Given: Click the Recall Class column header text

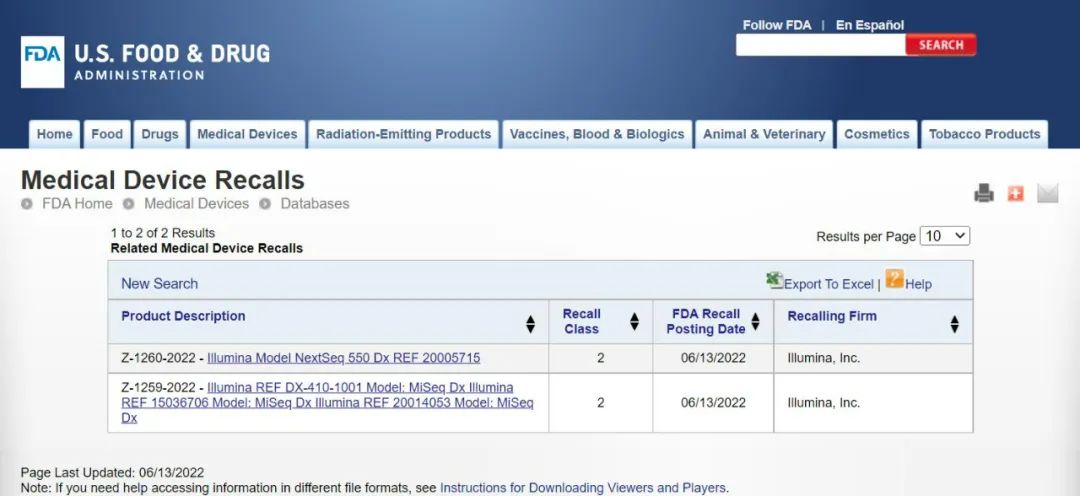Looking at the screenshot, I should 582,322.
